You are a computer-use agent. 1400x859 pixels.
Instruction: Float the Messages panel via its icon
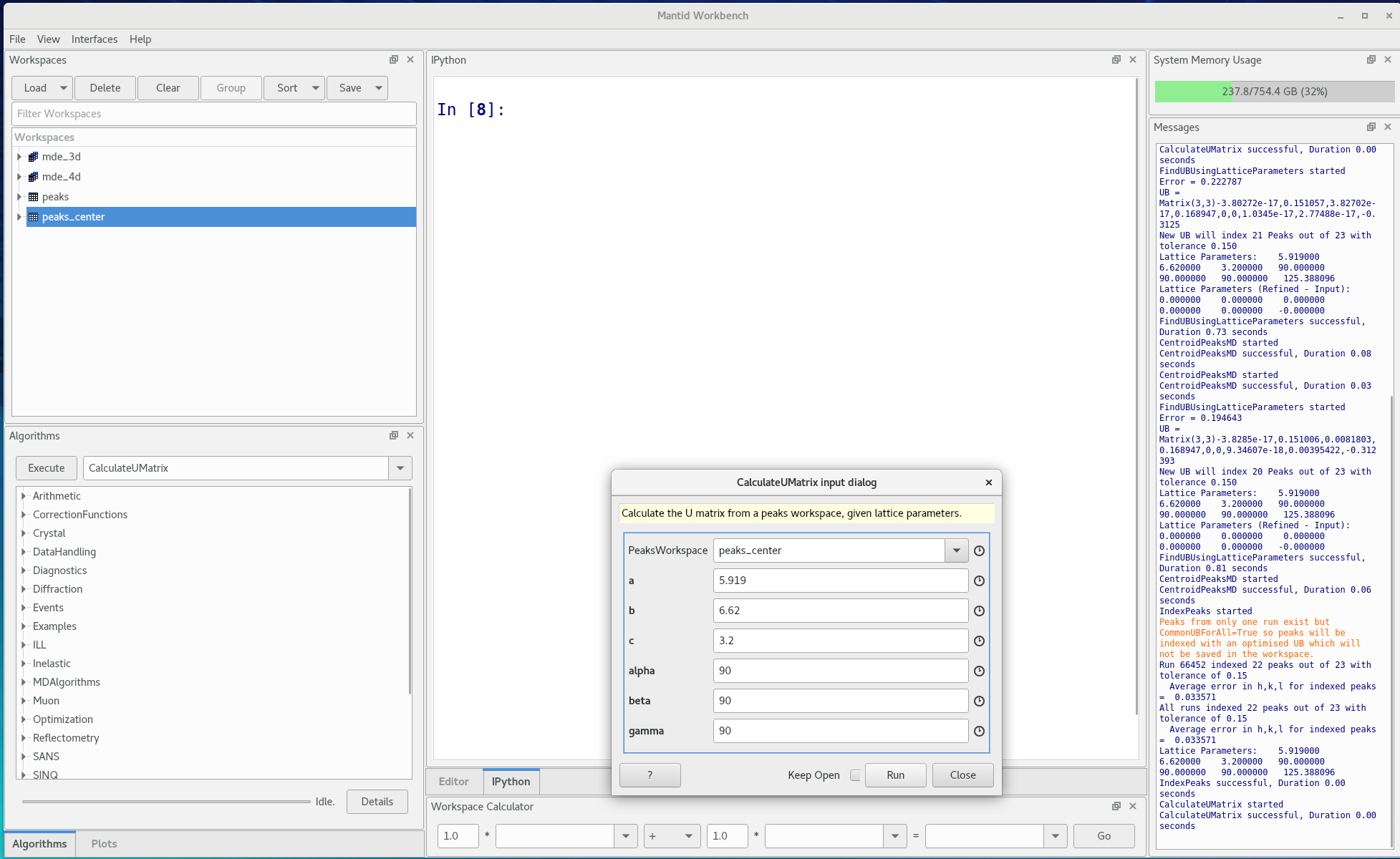[x=1371, y=127]
